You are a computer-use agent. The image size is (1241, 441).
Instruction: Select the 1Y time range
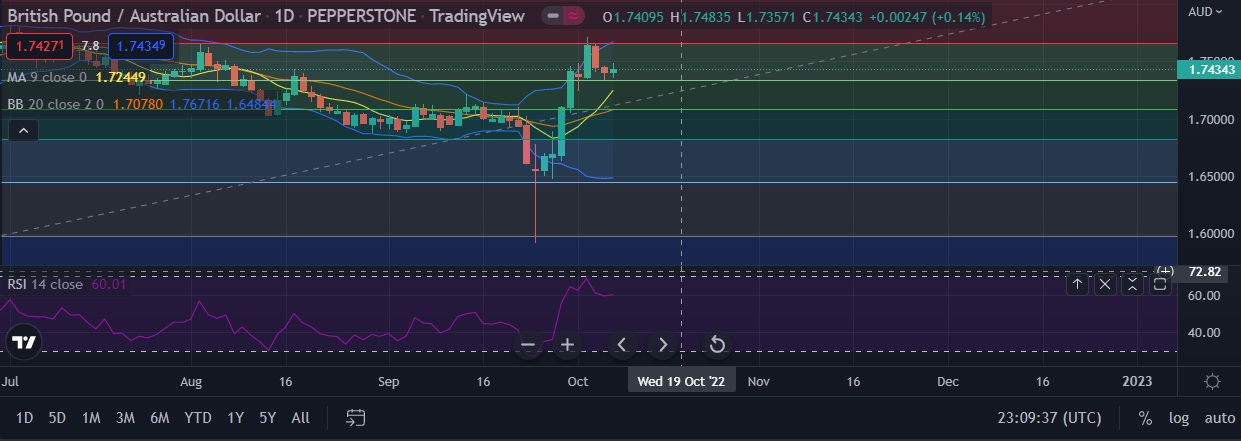point(235,418)
